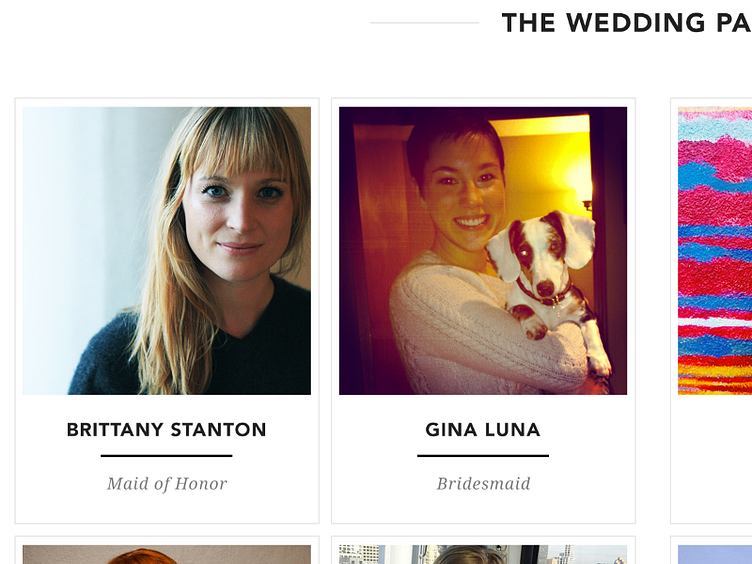Click the white card area beneath Maid of Honor
This screenshot has width=752, height=564.
(167, 508)
